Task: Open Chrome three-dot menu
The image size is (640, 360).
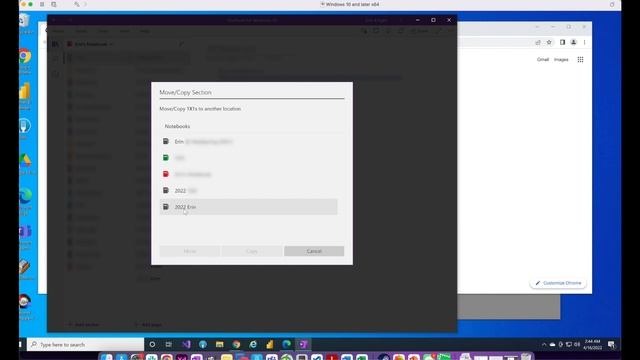Action: pos(584,42)
